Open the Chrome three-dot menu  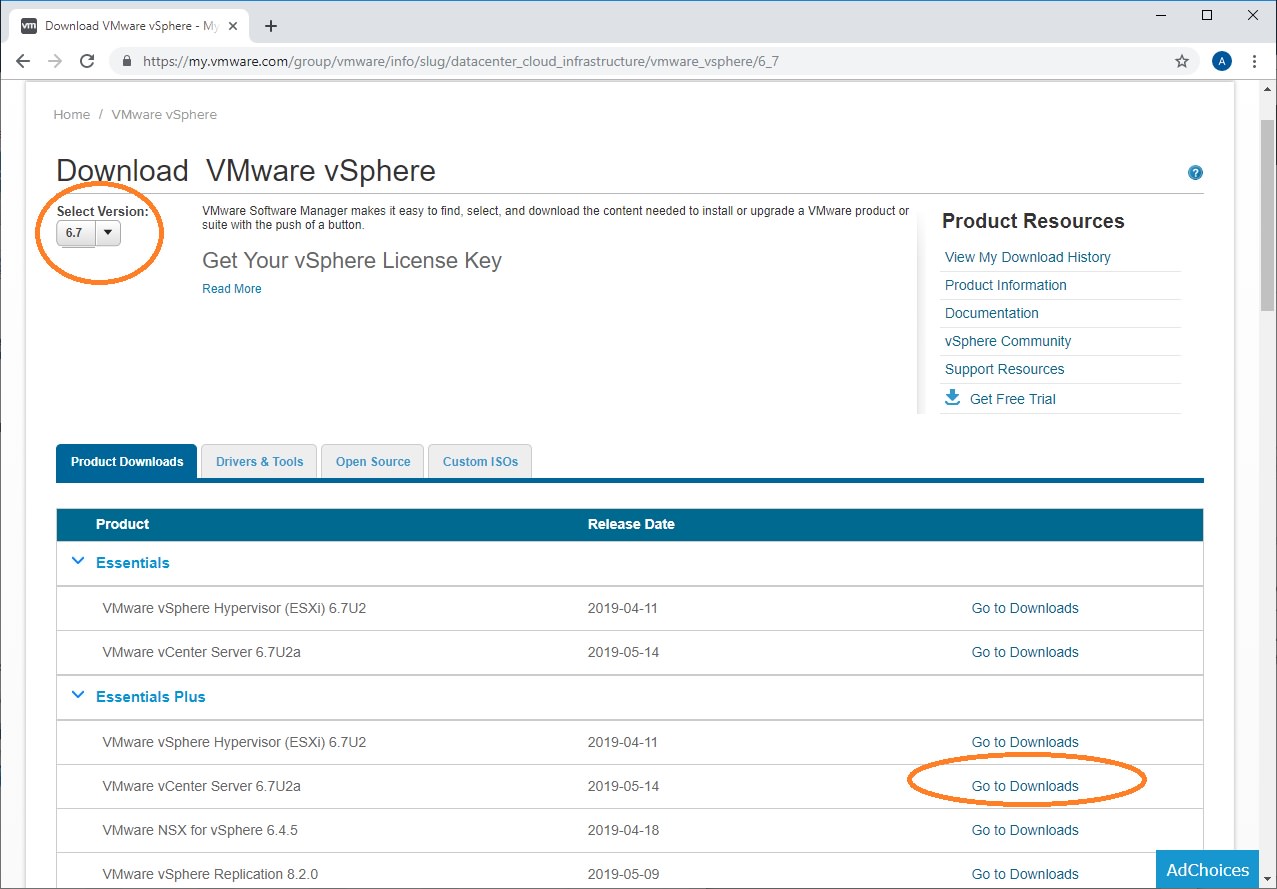point(1254,61)
